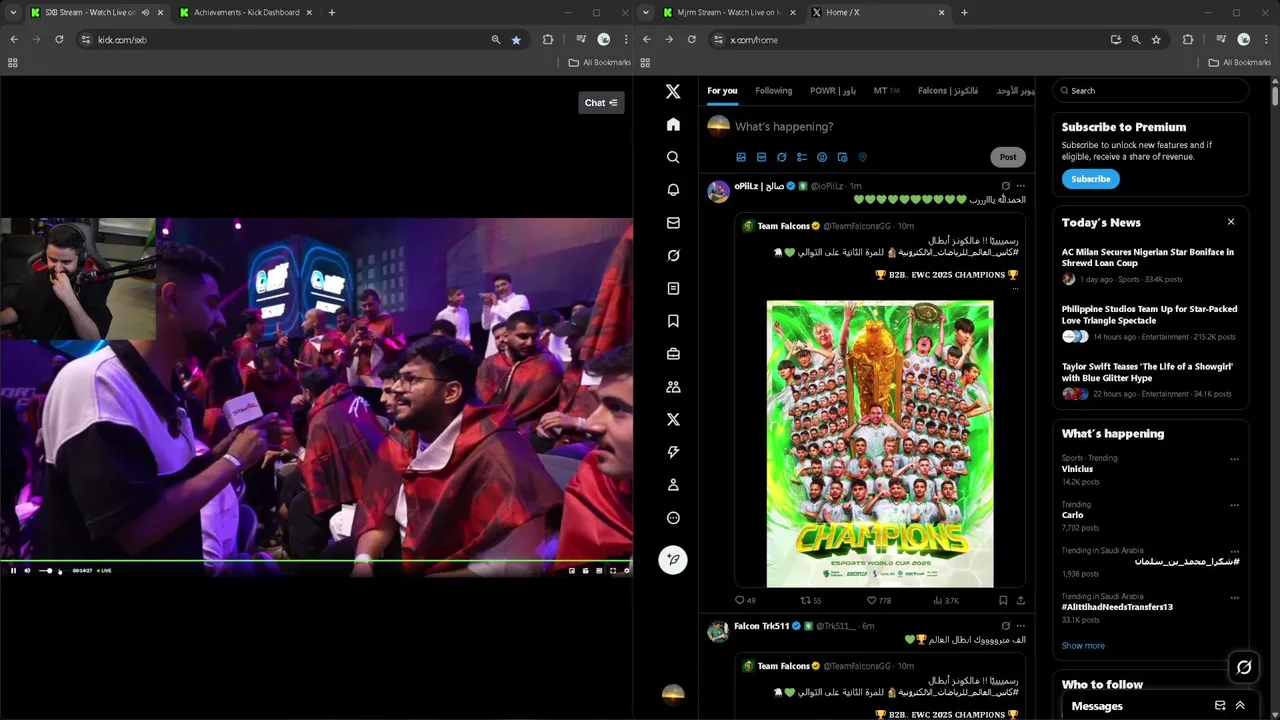Repost oPiiLz's post showing 55 reposts
Screen dimensions: 1280x720
pyautogui.click(x=811, y=601)
